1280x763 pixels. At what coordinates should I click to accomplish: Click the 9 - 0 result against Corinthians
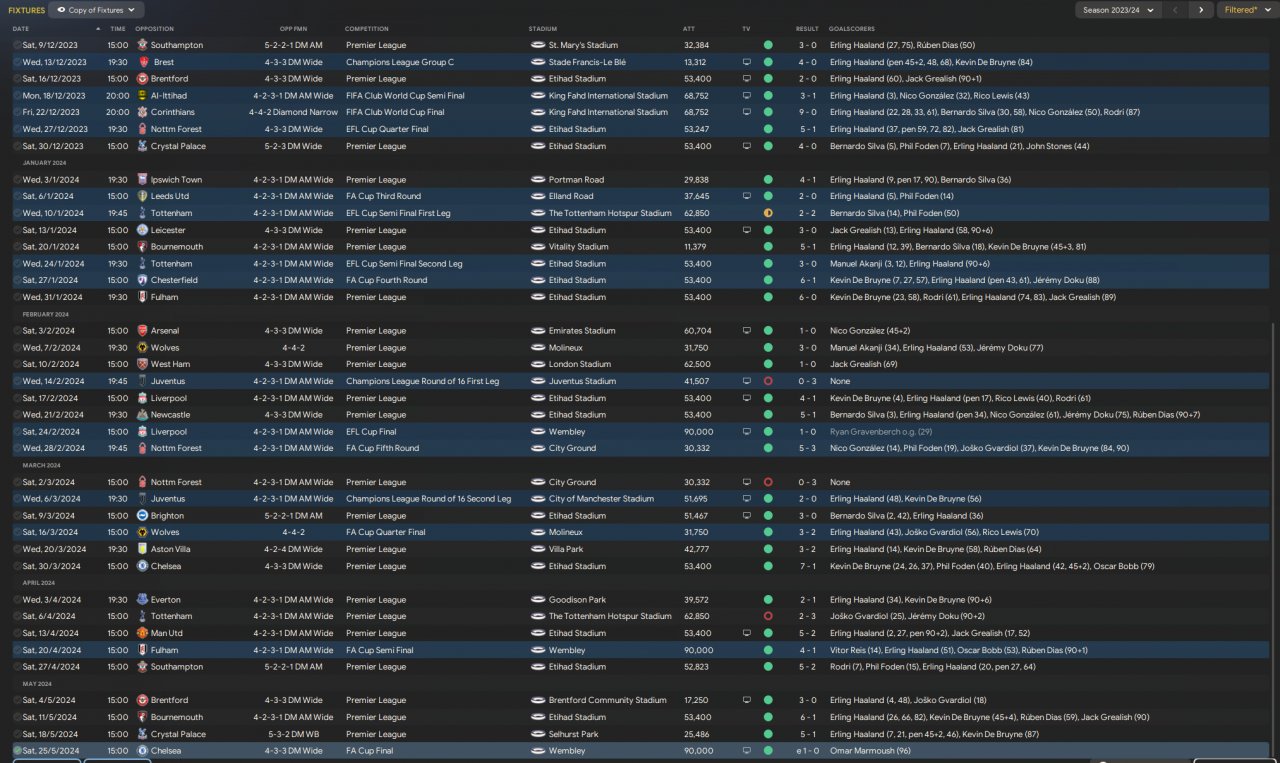807,112
